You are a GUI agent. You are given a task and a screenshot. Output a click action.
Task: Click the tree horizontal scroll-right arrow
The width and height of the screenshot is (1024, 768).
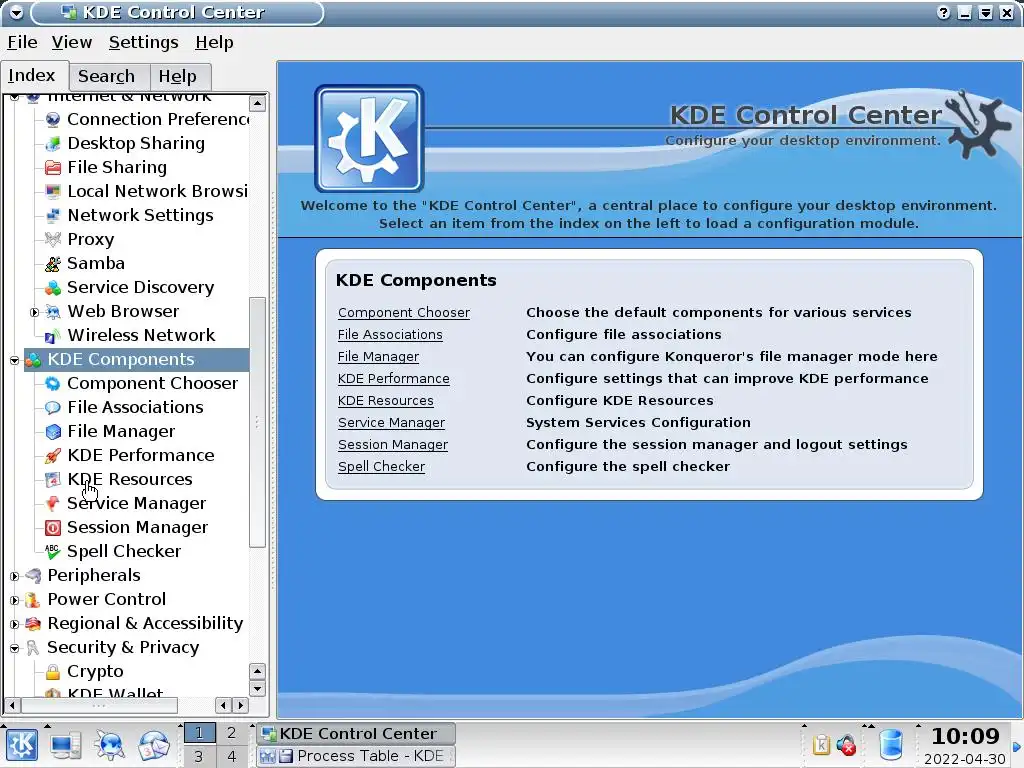(241, 705)
